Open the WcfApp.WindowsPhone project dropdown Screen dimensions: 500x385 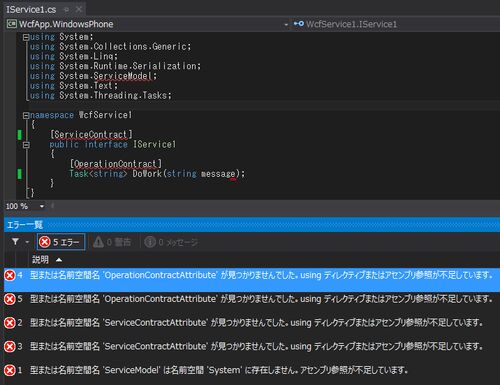[286, 24]
